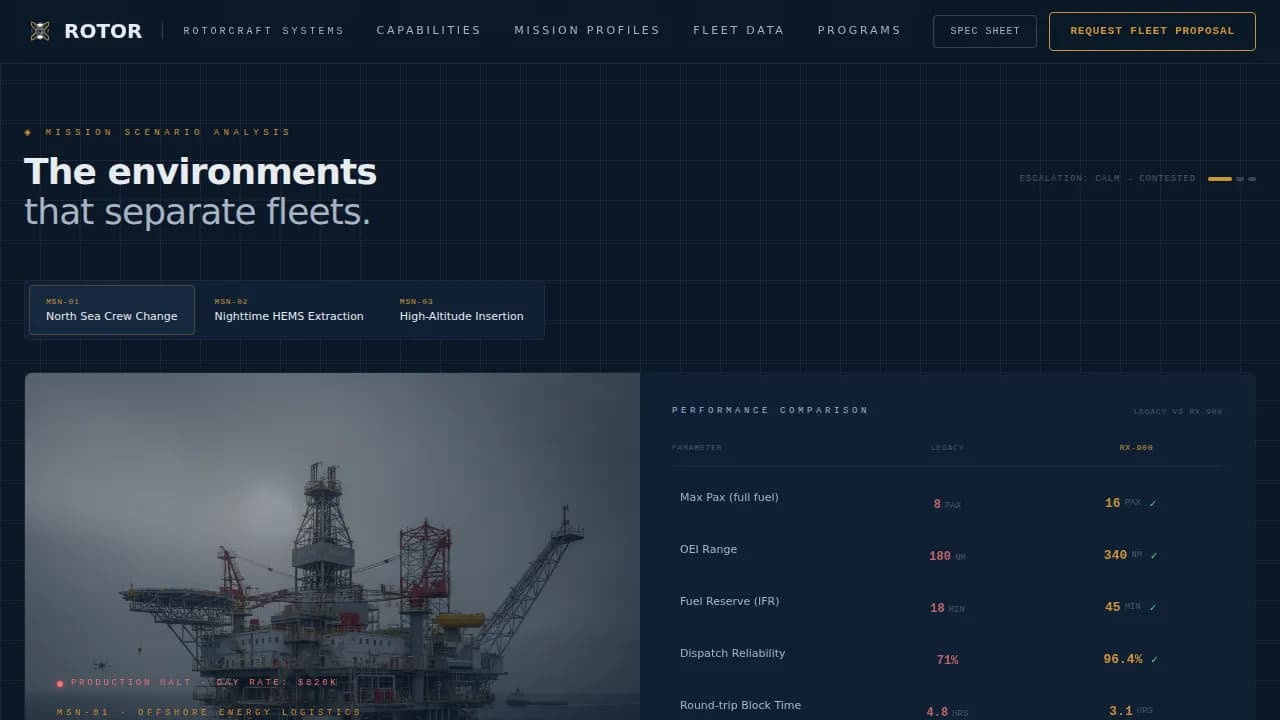Switch to High-Altitude Insertion tab
The image size is (1280, 720).
[461, 310]
